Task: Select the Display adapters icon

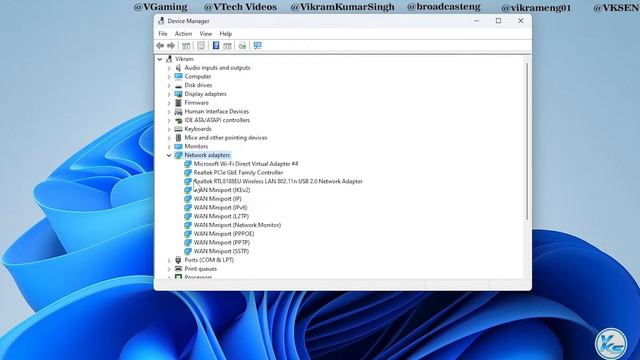Action: (x=178, y=94)
